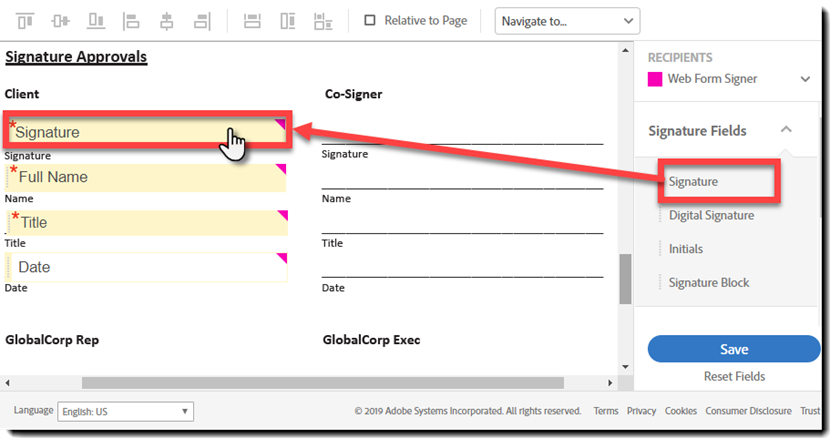Click the blue Save button
The height and width of the screenshot is (438, 830).
pyautogui.click(x=734, y=349)
